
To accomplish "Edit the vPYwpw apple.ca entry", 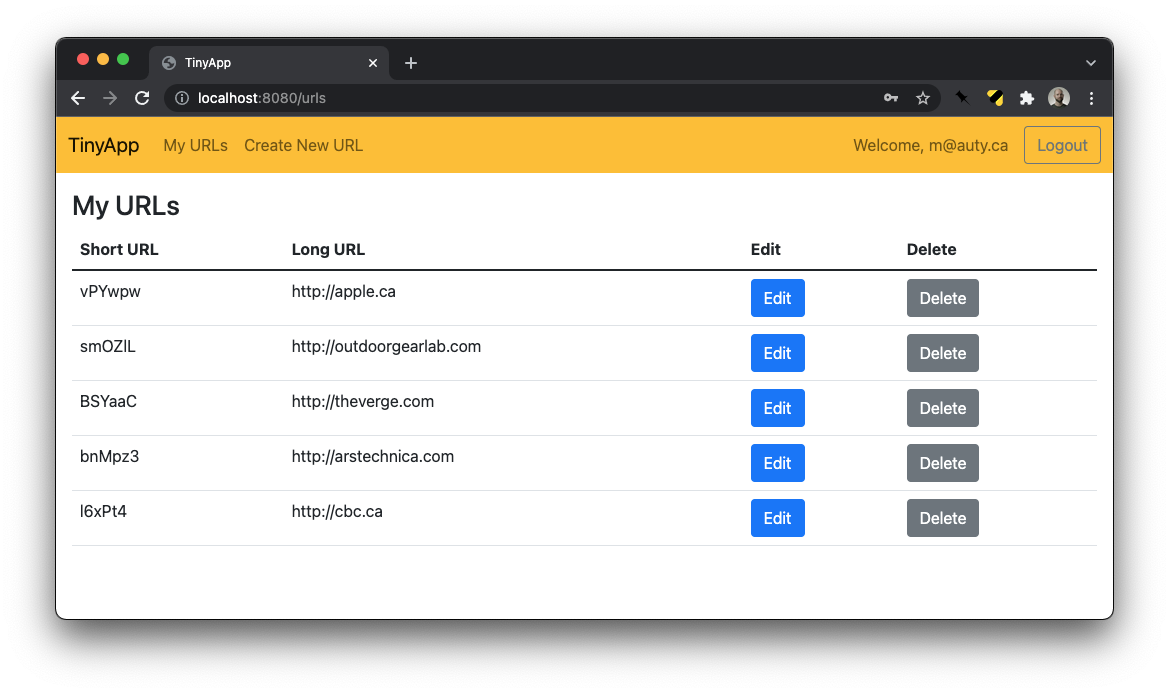I will click(778, 298).
